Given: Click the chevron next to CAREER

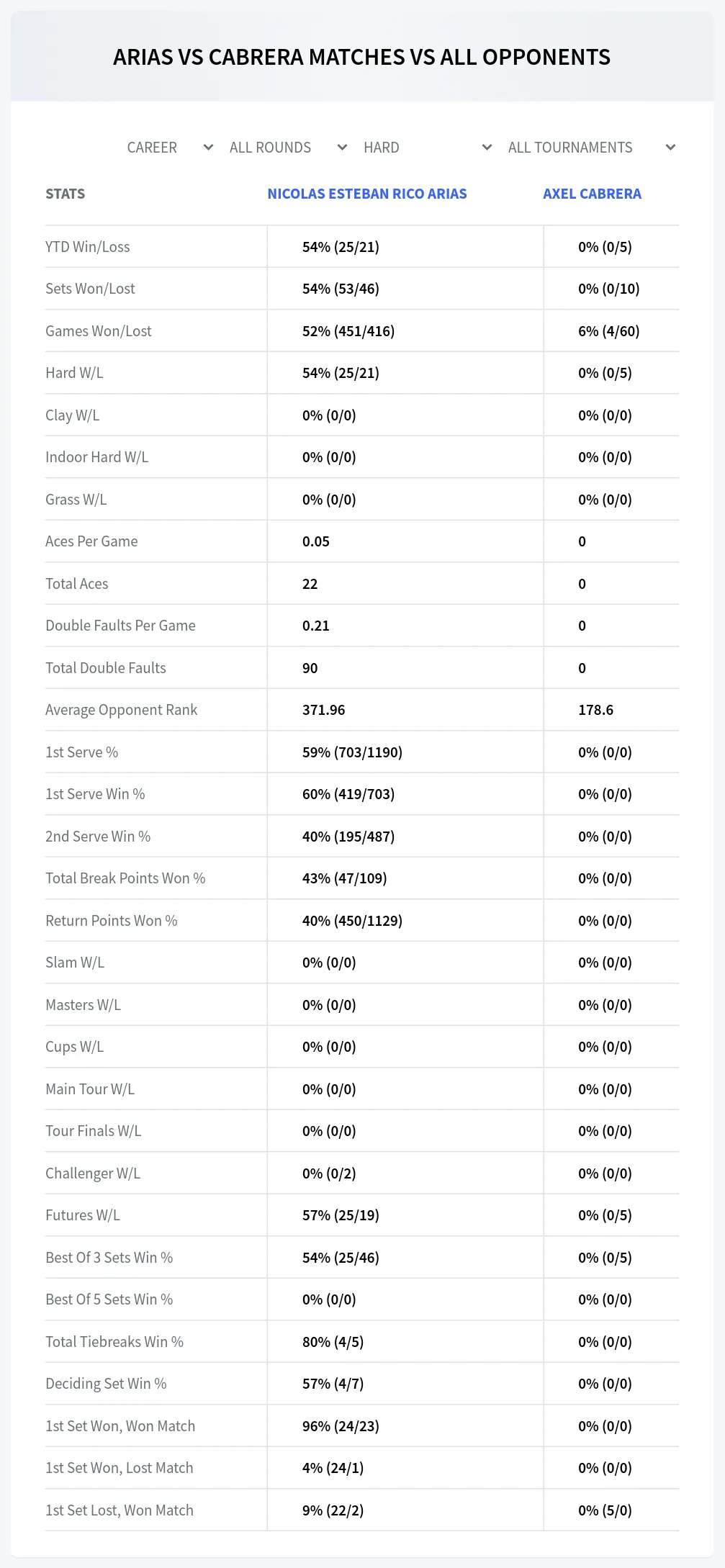Looking at the screenshot, I should click(208, 148).
